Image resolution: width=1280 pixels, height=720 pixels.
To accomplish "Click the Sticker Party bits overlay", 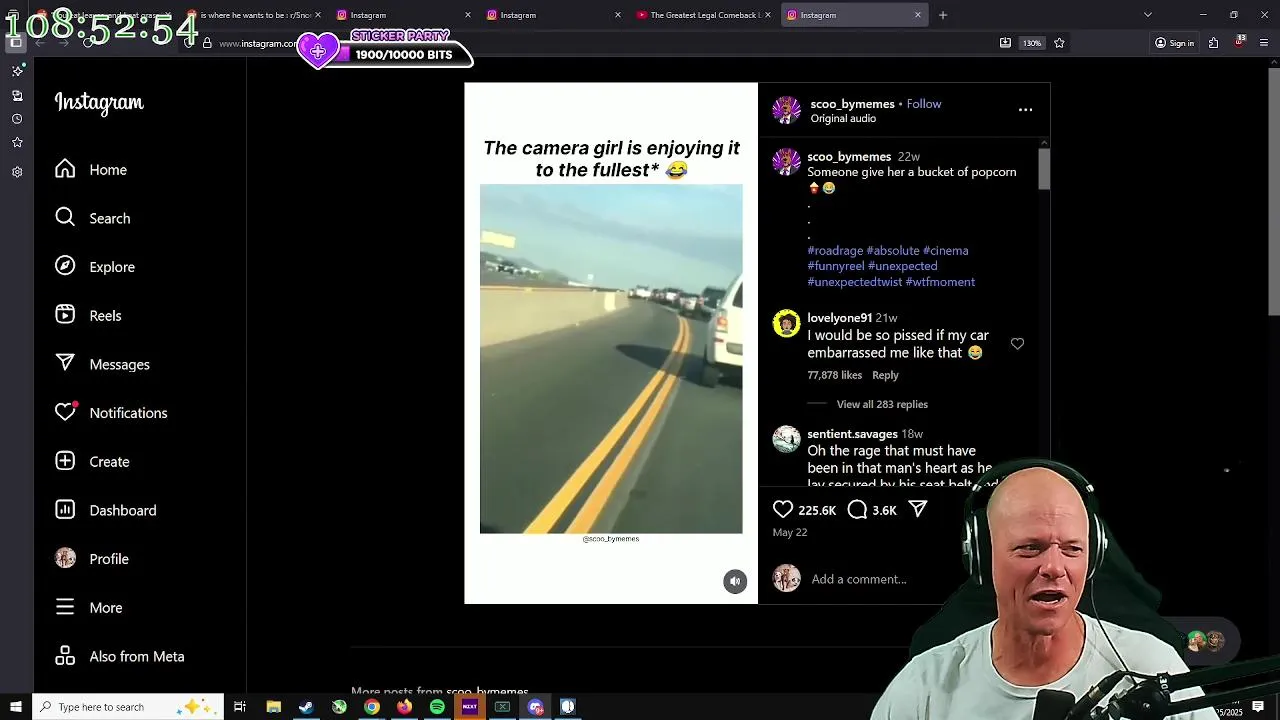I will (385, 47).
